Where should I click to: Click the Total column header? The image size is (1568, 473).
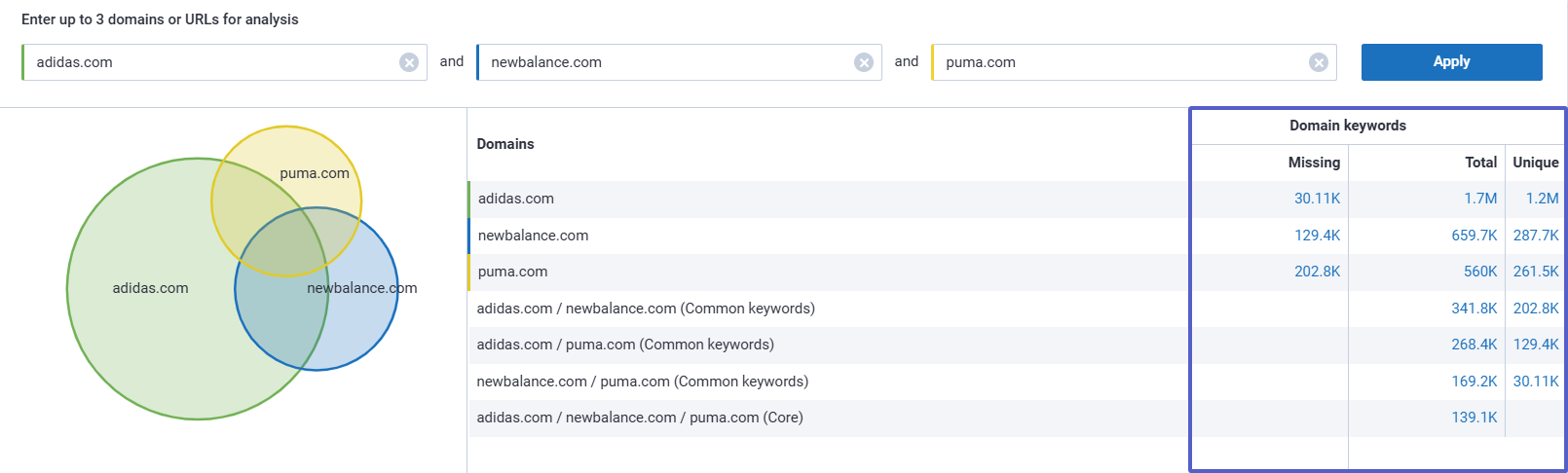(1481, 163)
